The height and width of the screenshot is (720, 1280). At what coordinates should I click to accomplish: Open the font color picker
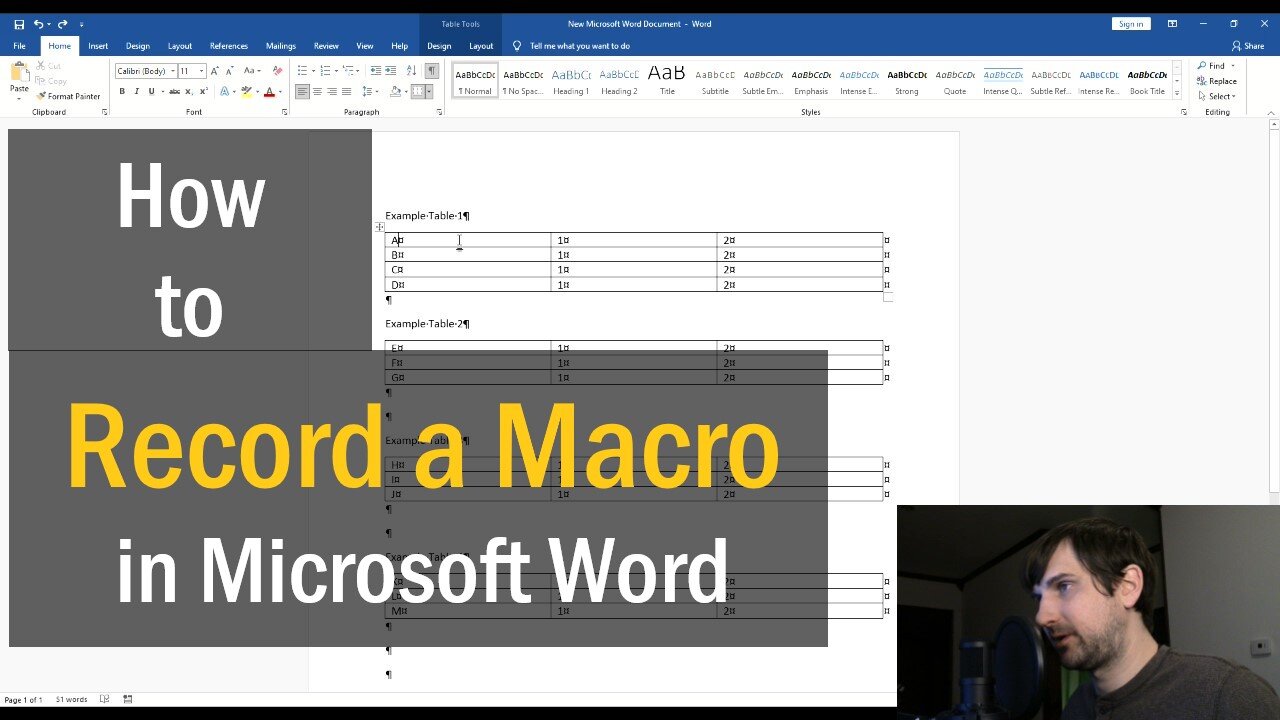tap(270, 91)
